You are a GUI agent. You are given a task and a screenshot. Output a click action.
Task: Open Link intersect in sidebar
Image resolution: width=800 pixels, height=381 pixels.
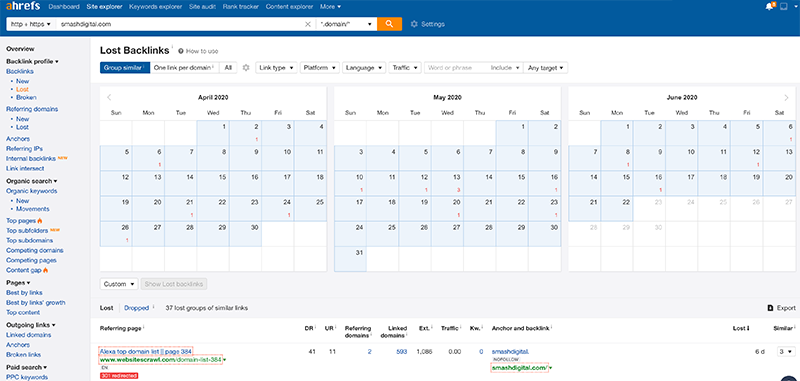25,168
